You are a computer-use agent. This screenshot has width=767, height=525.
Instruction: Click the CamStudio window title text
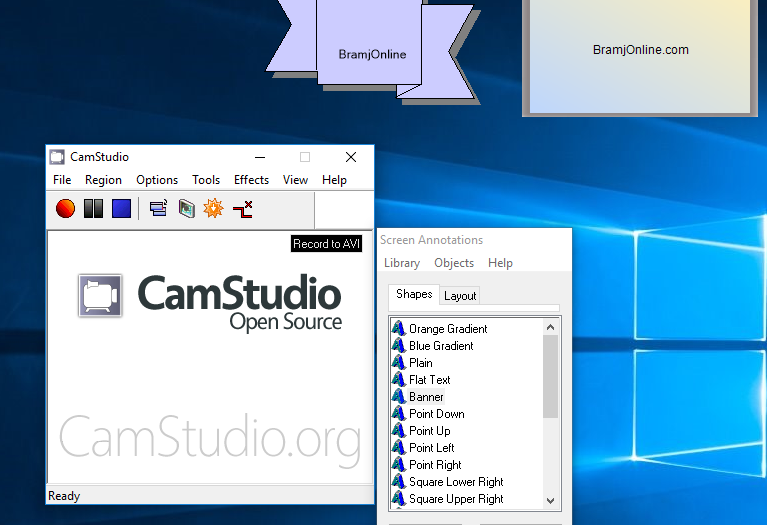(x=99, y=157)
